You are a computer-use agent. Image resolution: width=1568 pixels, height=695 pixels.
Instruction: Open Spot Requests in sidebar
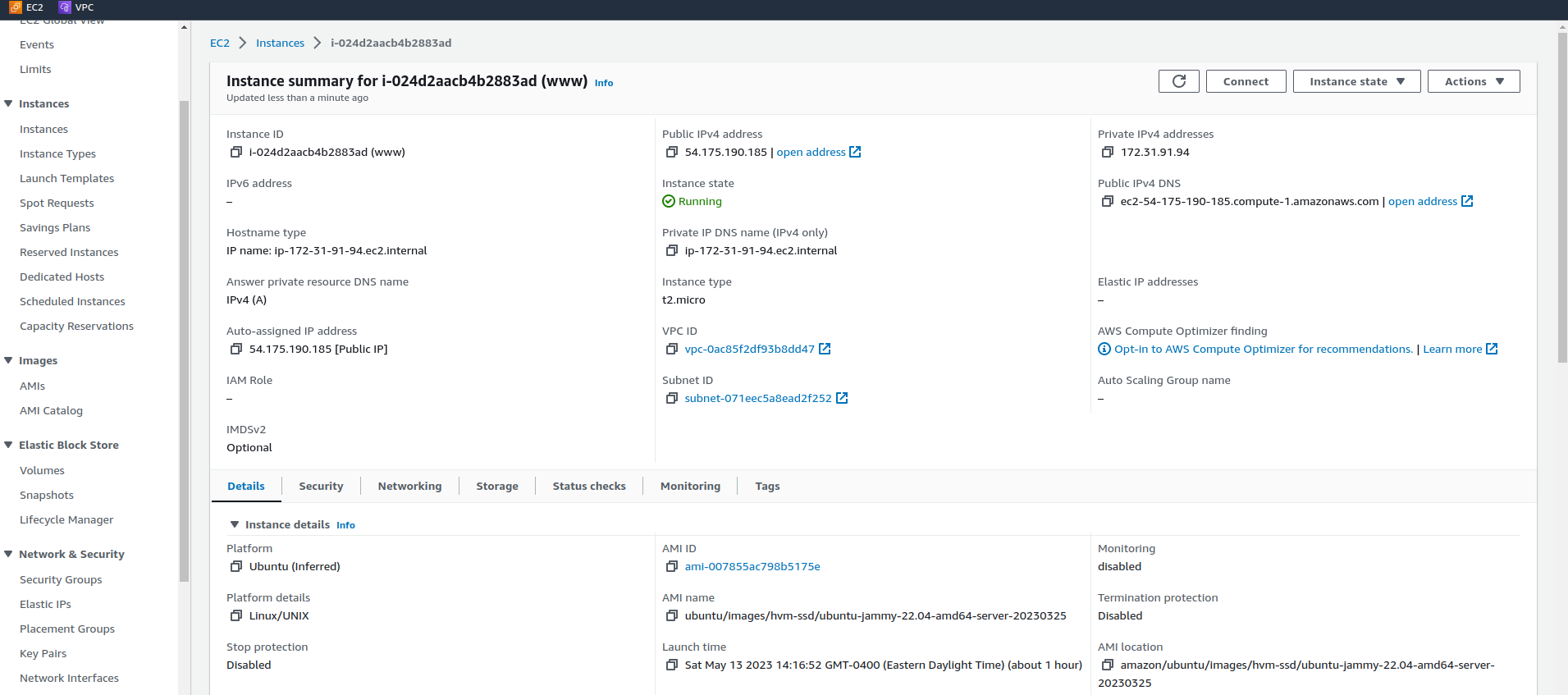click(57, 203)
